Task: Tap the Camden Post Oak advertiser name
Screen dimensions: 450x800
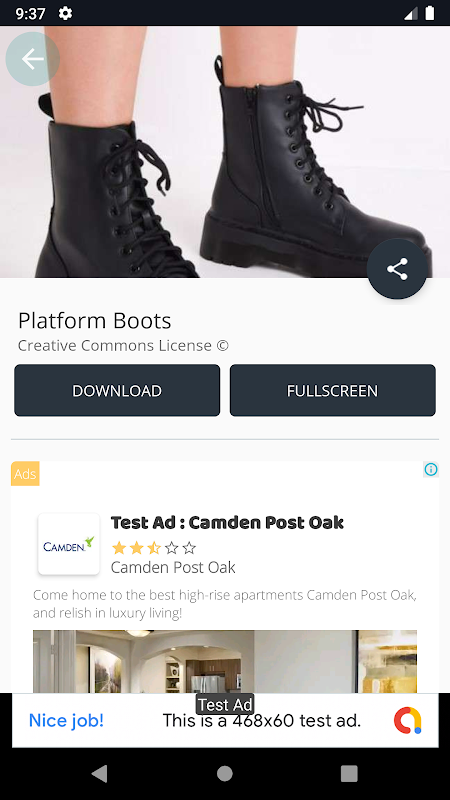Action: click(173, 567)
